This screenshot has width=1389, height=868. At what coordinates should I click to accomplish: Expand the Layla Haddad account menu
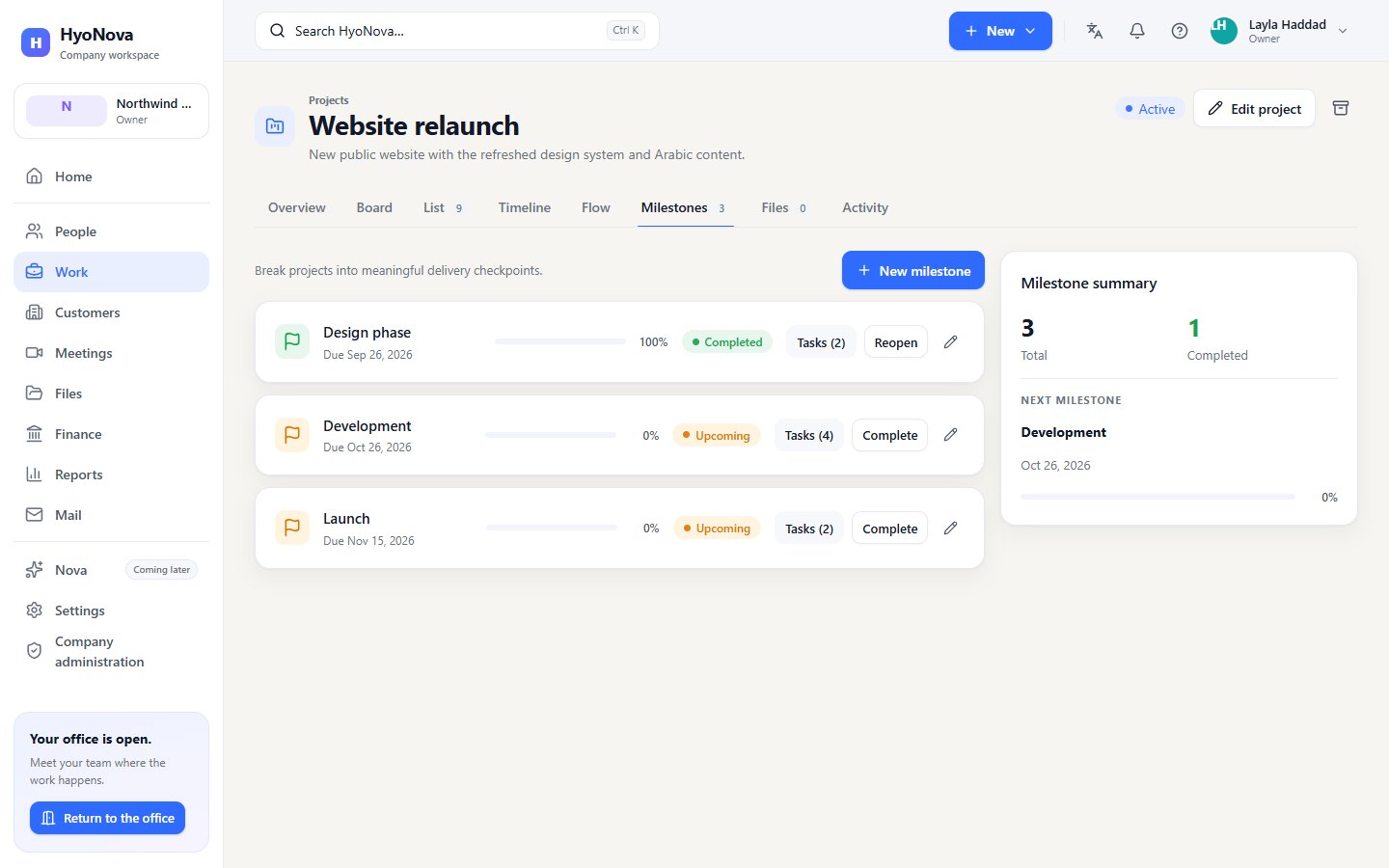click(1280, 31)
